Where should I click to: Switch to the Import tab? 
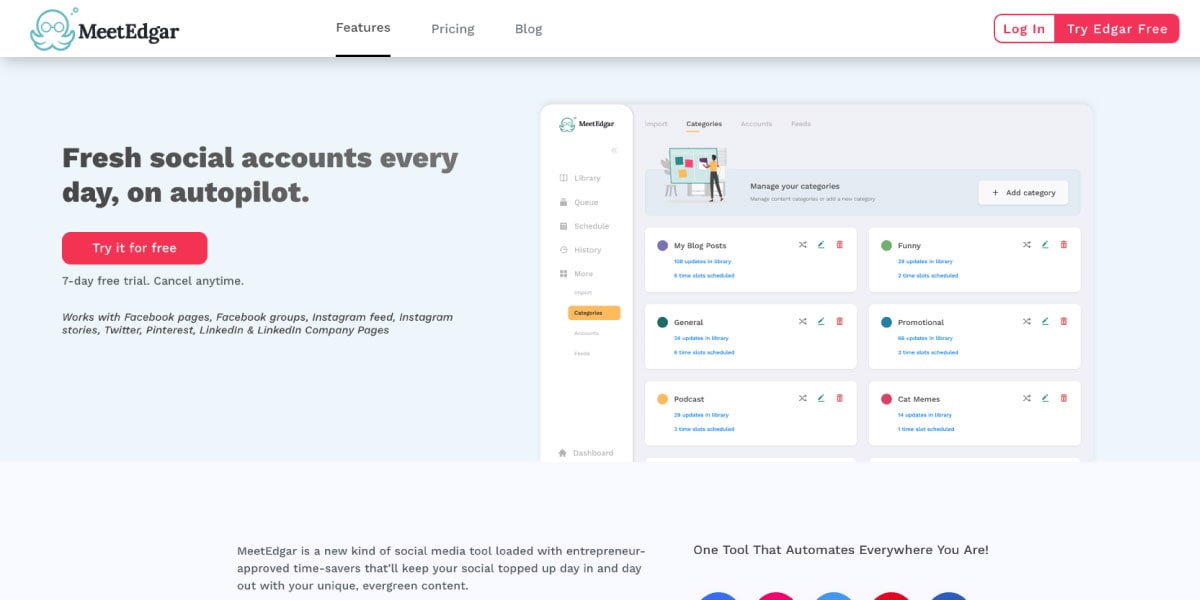(x=656, y=124)
